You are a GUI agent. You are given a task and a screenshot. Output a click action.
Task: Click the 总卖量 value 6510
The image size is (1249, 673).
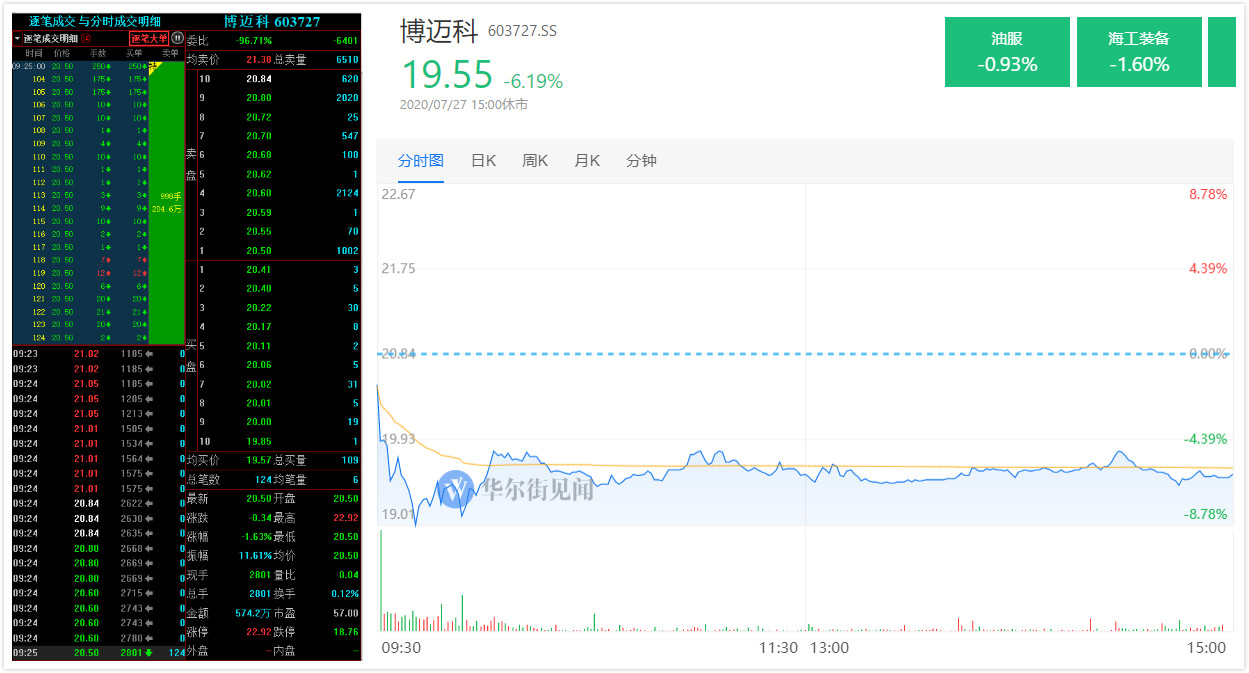(x=347, y=59)
